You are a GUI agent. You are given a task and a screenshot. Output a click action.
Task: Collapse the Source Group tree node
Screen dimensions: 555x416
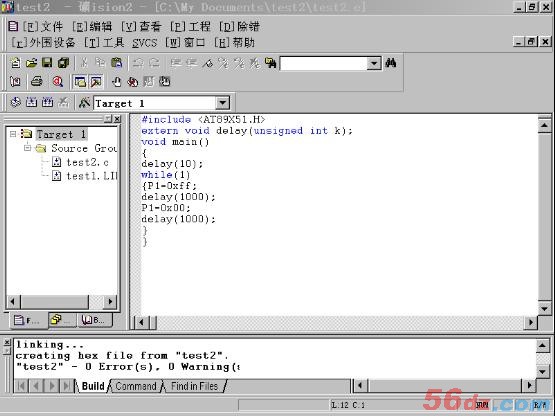(28, 148)
